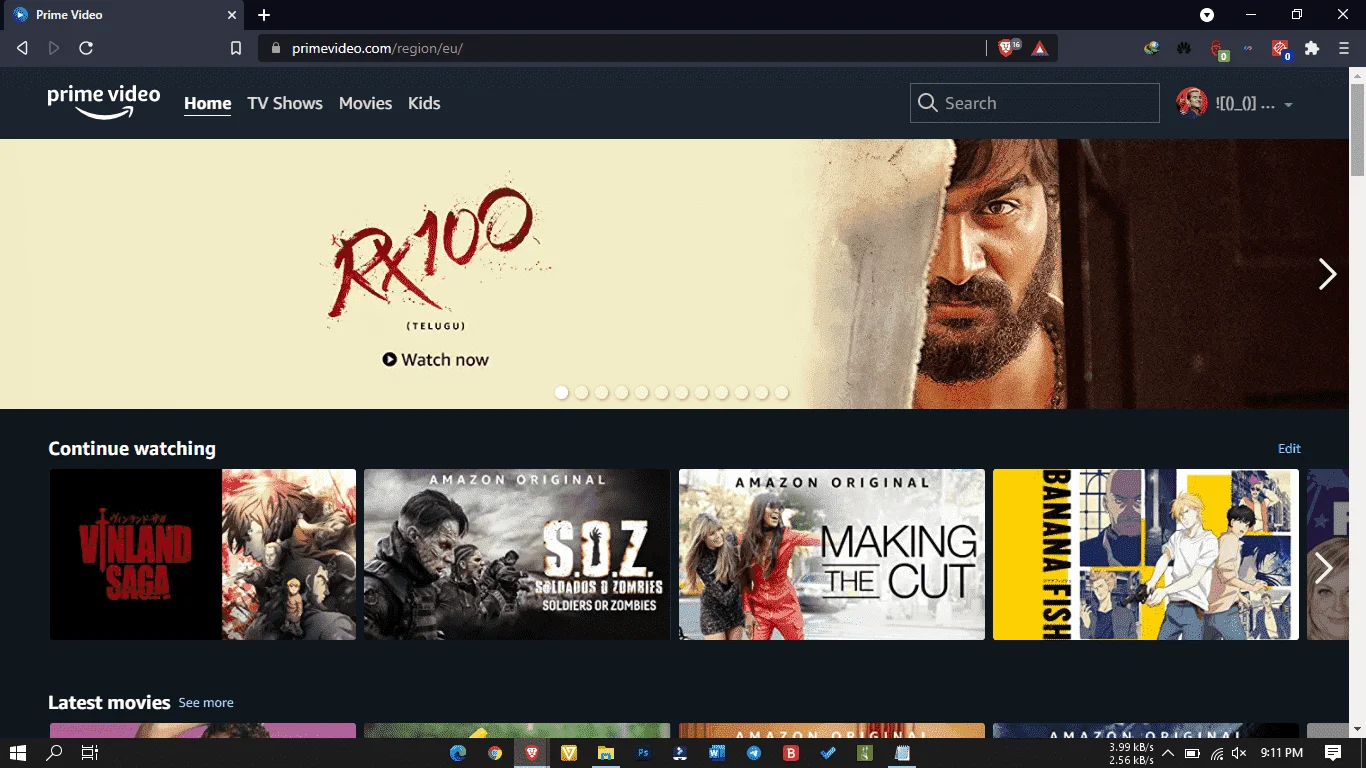The width and height of the screenshot is (1366, 768).
Task: Click the Latest movies heading
Action: click(109, 702)
